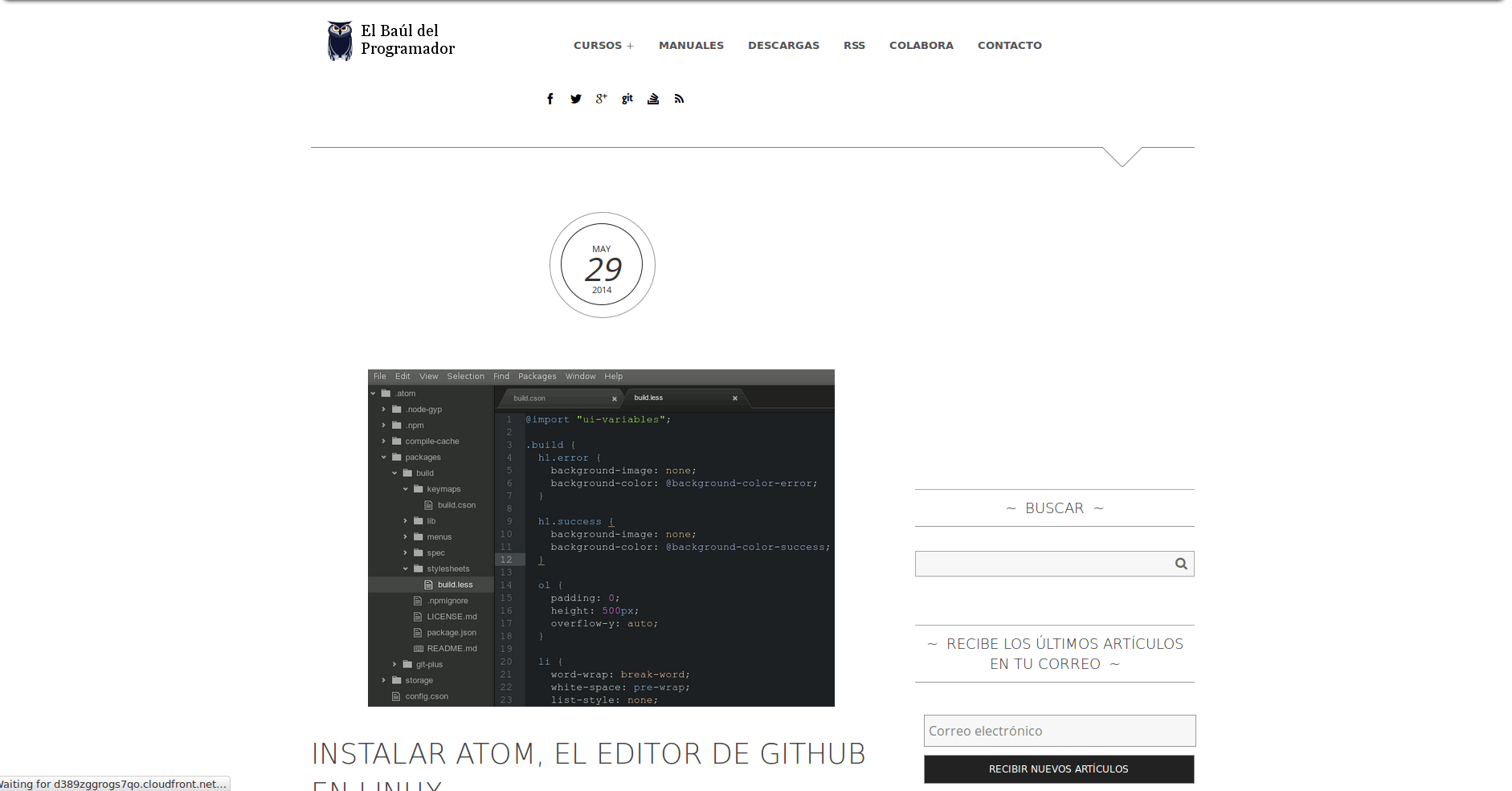The height and width of the screenshot is (791, 1512).
Task: Open the Google Plus social icon
Action: 602,99
